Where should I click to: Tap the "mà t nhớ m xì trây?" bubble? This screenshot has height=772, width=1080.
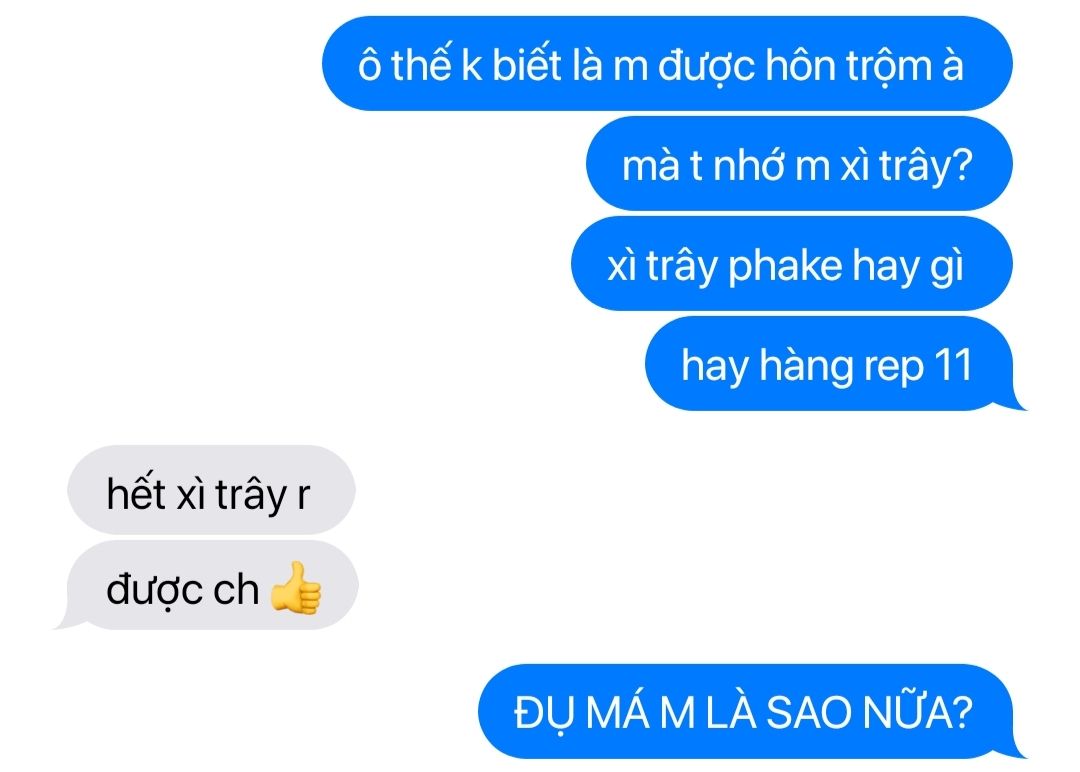click(x=799, y=164)
